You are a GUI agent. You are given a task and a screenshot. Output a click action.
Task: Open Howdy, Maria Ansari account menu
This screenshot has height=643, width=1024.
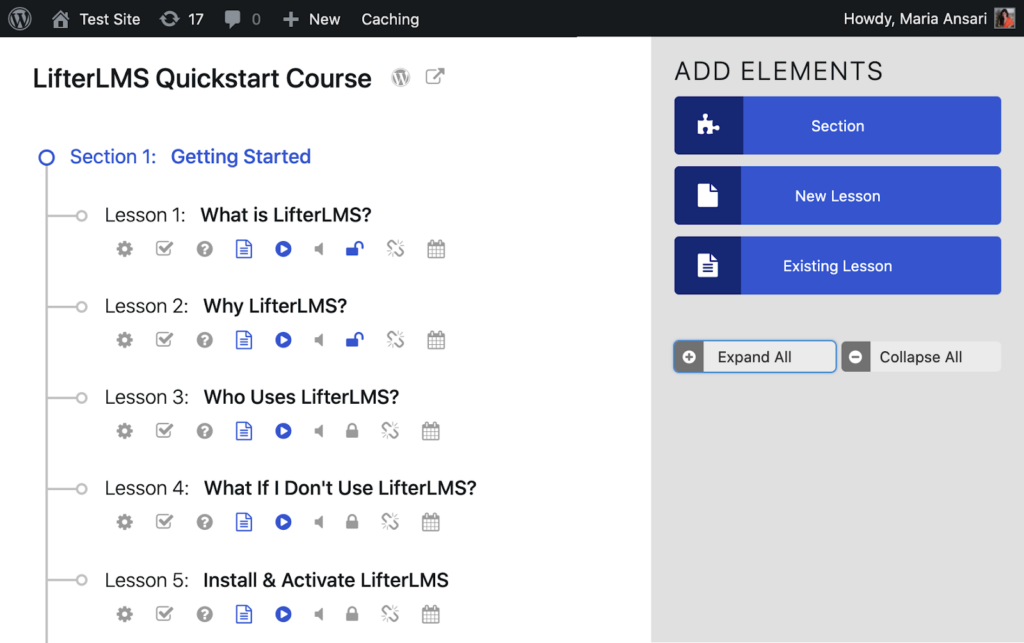[929, 18]
